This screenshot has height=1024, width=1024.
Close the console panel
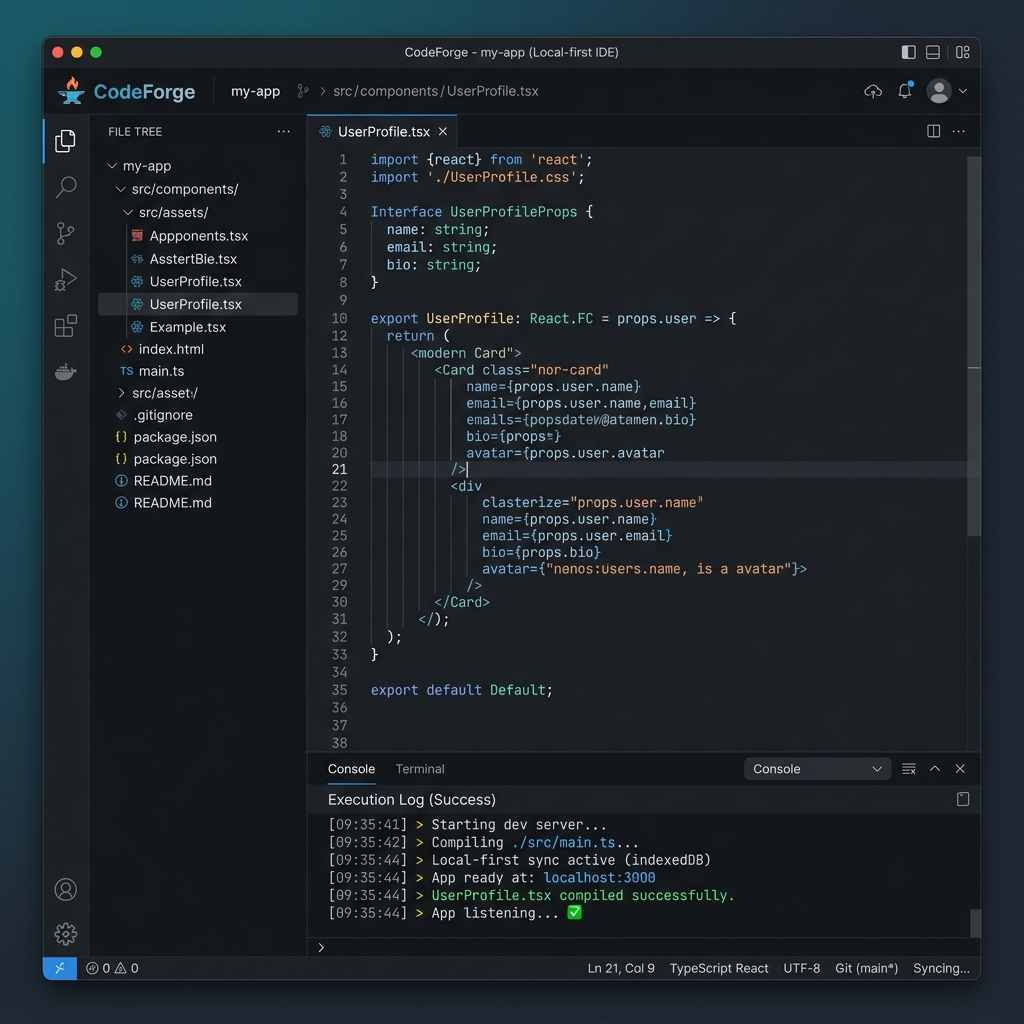click(960, 769)
